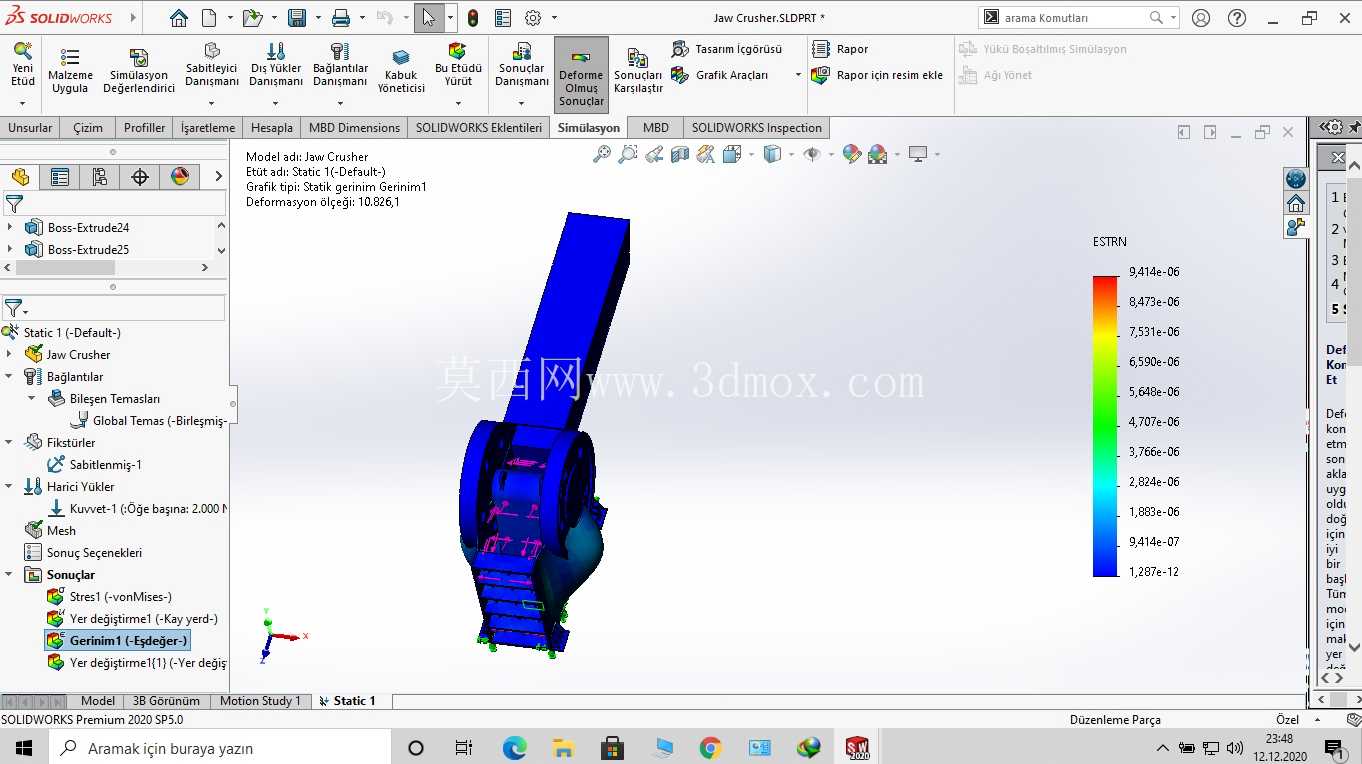Switch to the Unsurlar tab
The image size is (1362, 764).
(30, 128)
